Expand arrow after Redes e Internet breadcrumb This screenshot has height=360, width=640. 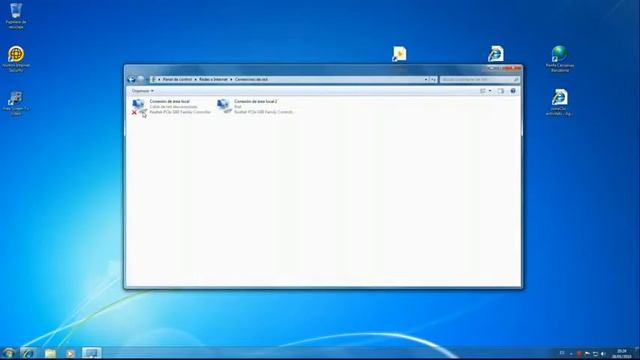coord(231,80)
